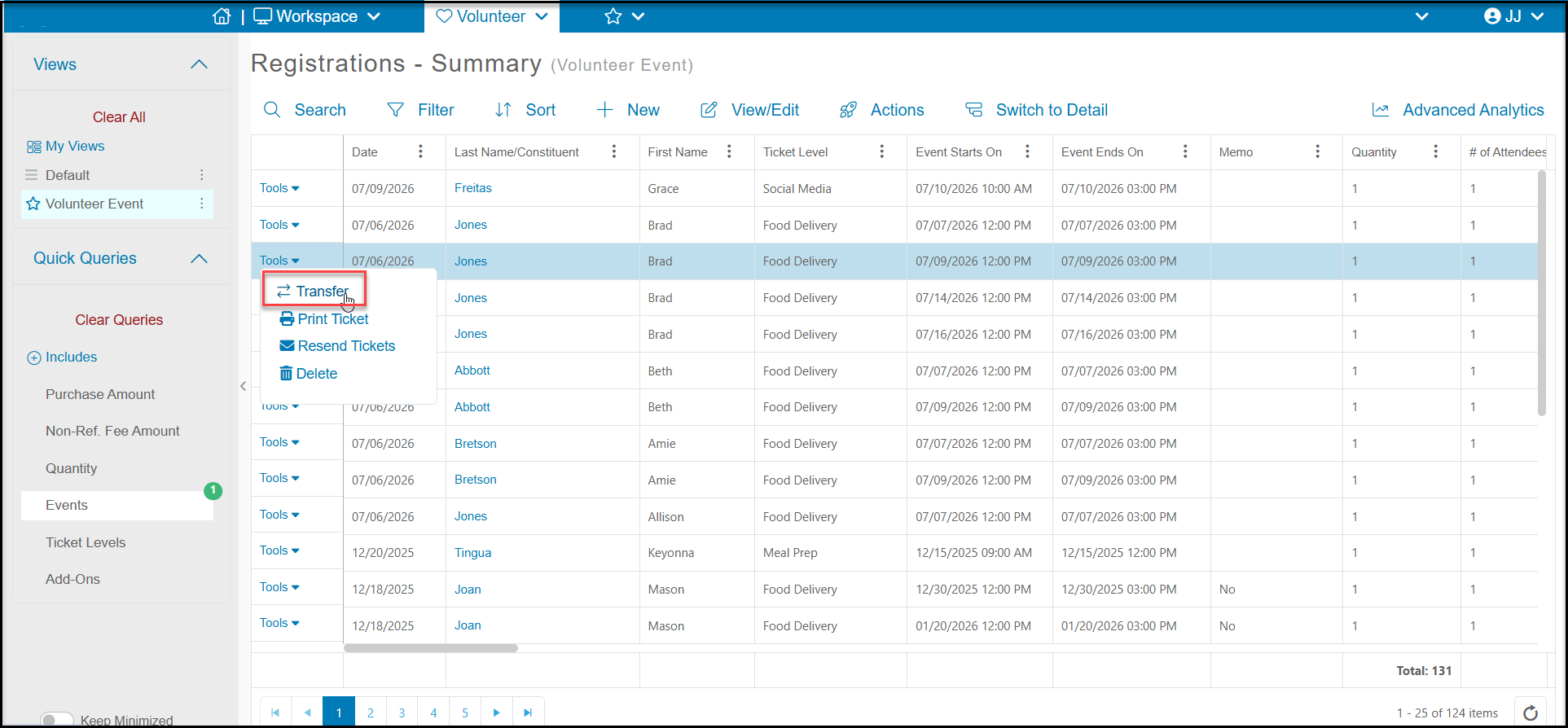This screenshot has width=1568, height=728.
Task: Click the Filter funnel icon
Action: pyautogui.click(x=395, y=110)
